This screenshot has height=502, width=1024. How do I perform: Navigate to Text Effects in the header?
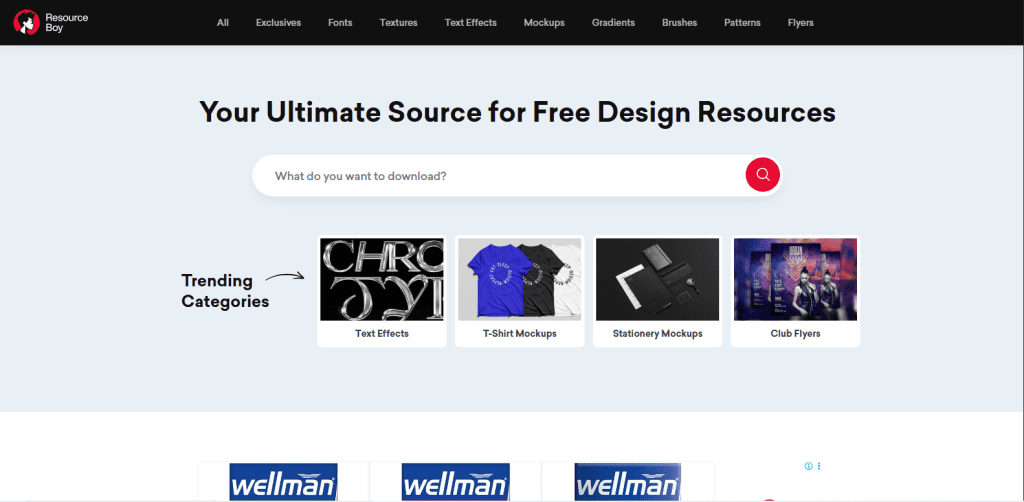pyautogui.click(x=470, y=23)
